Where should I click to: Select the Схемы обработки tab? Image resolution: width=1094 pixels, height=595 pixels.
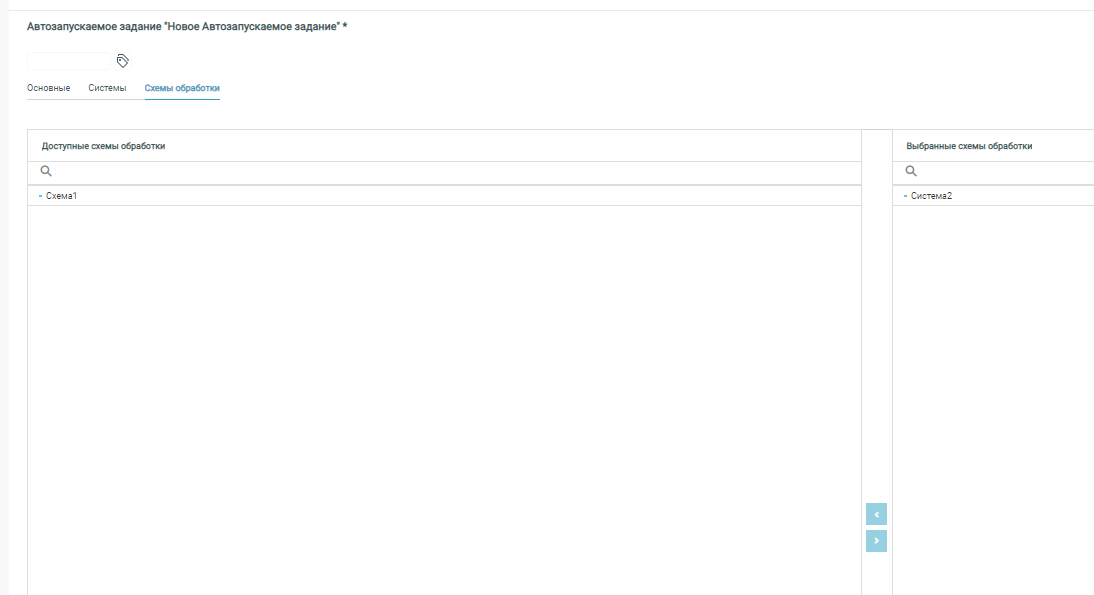(x=182, y=89)
